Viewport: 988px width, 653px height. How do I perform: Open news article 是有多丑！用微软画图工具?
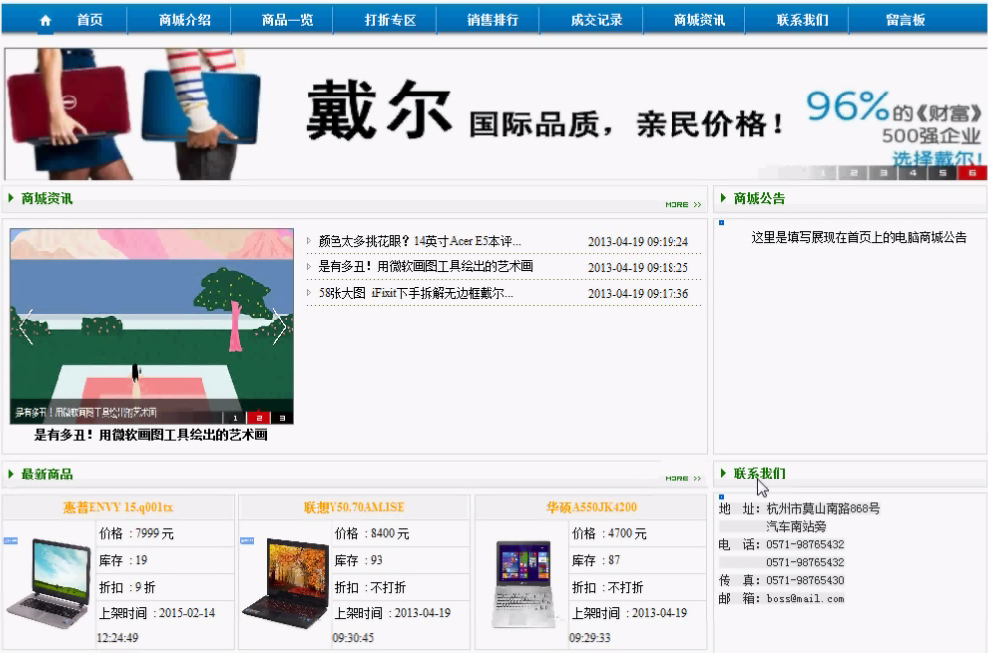tap(426, 267)
